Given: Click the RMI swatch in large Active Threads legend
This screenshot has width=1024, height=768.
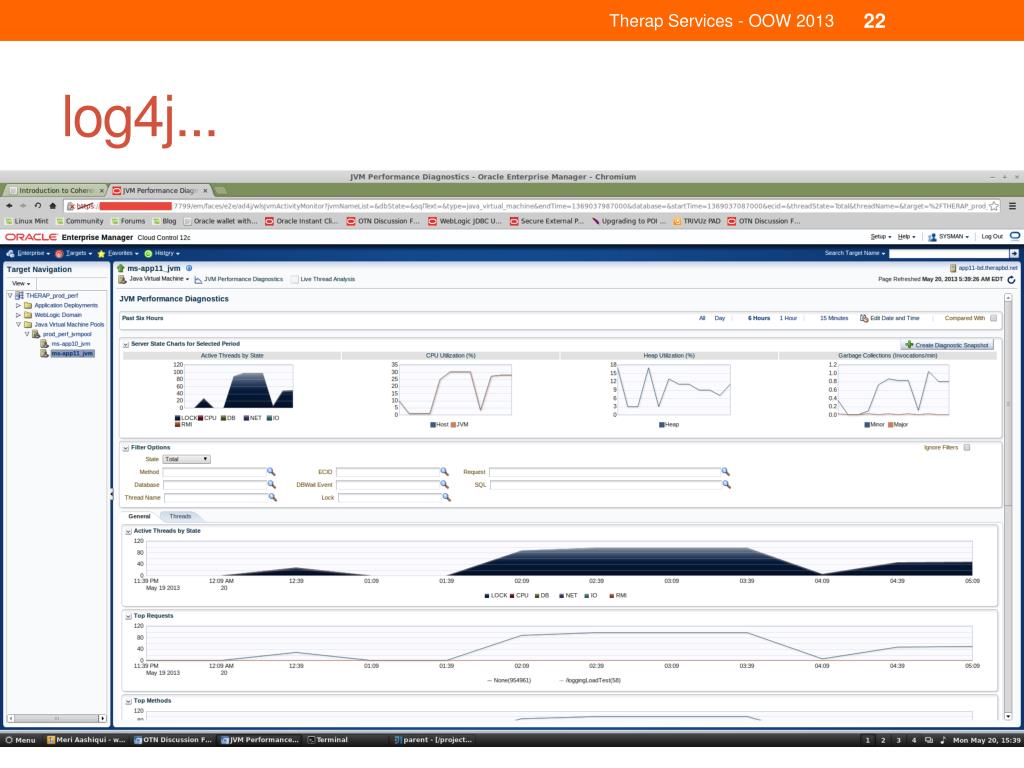Looking at the screenshot, I should pyautogui.click(x=612, y=596).
